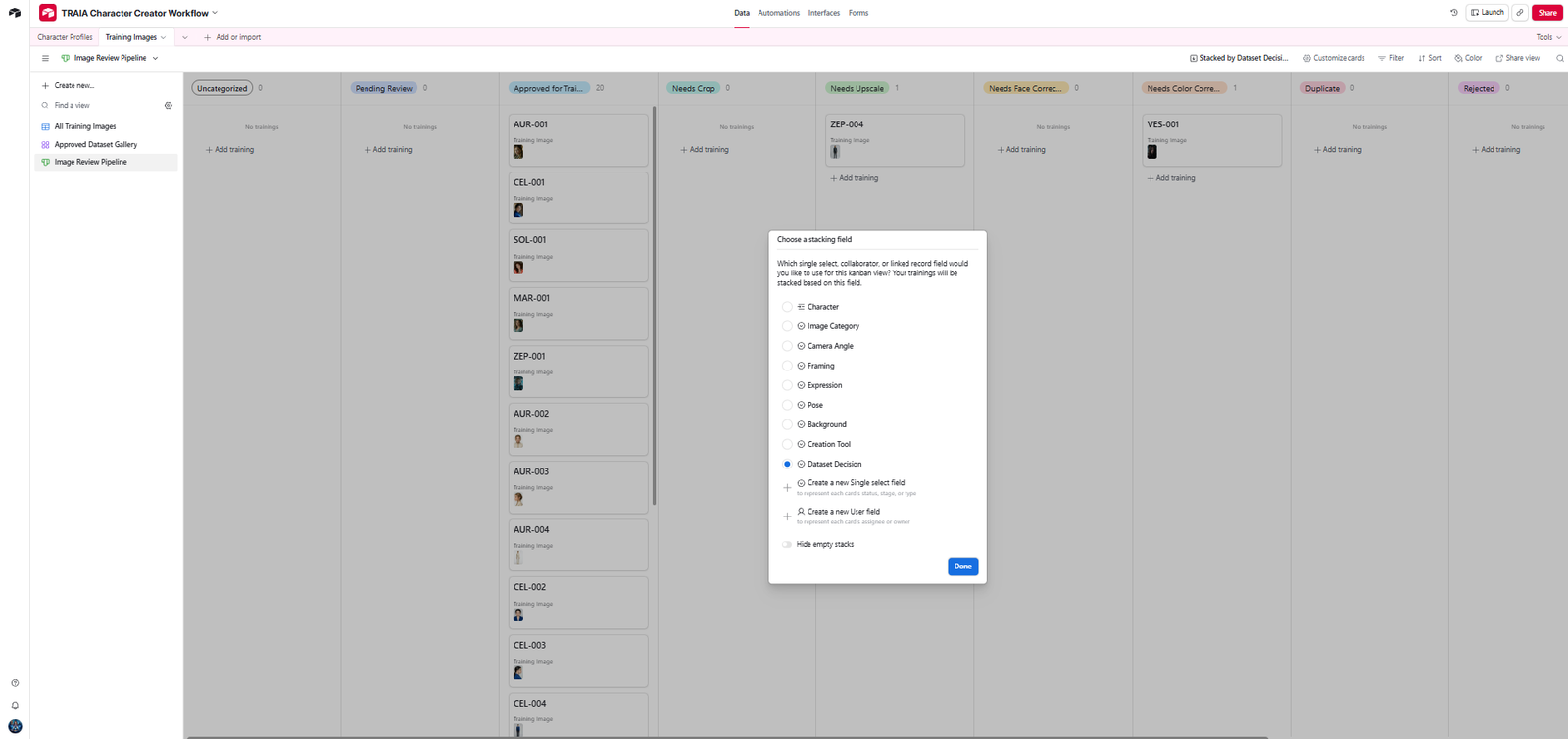Open view list settings gear icon
Screen dimensions: 1568x739
(169, 105)
